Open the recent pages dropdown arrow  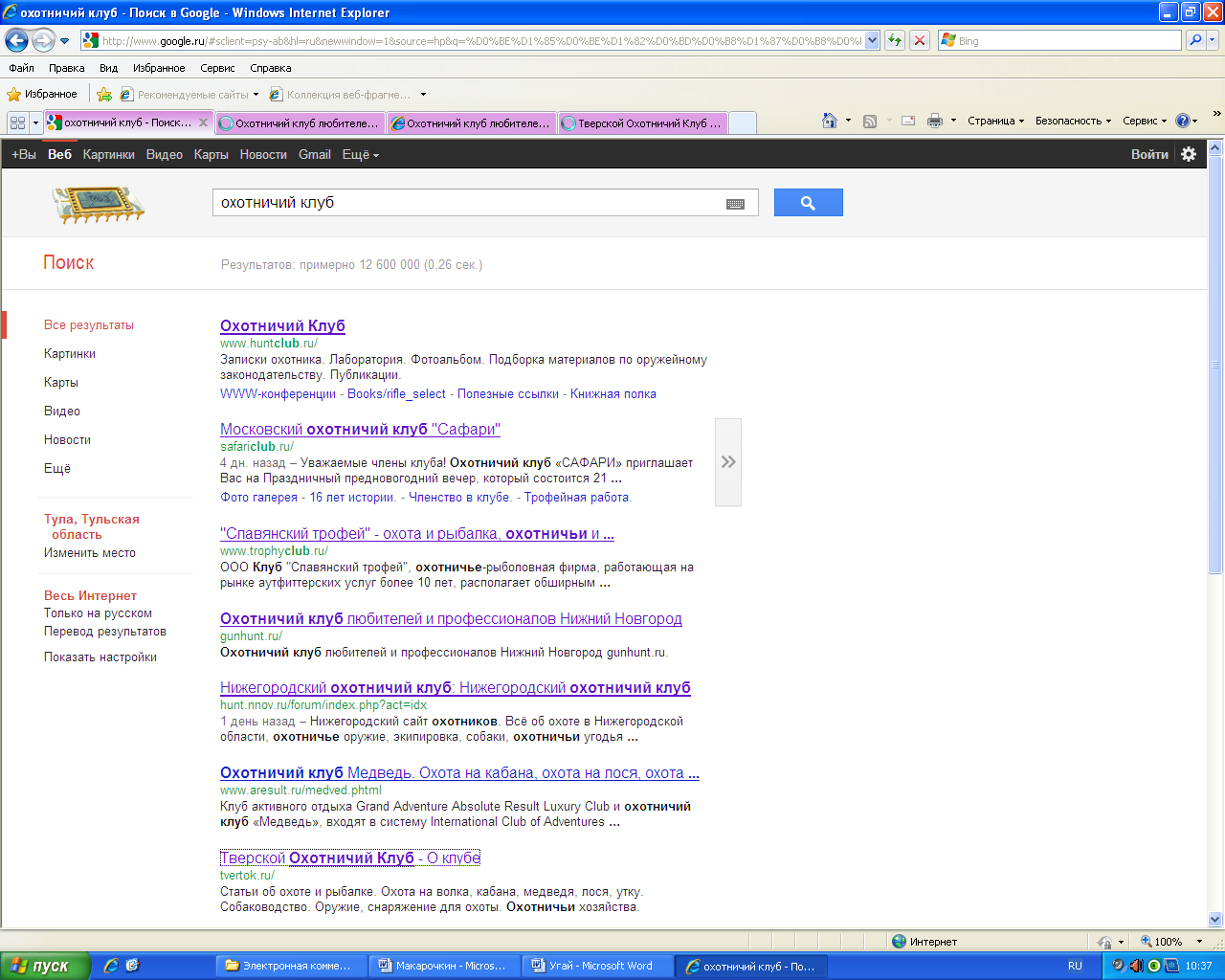point(64,41)
